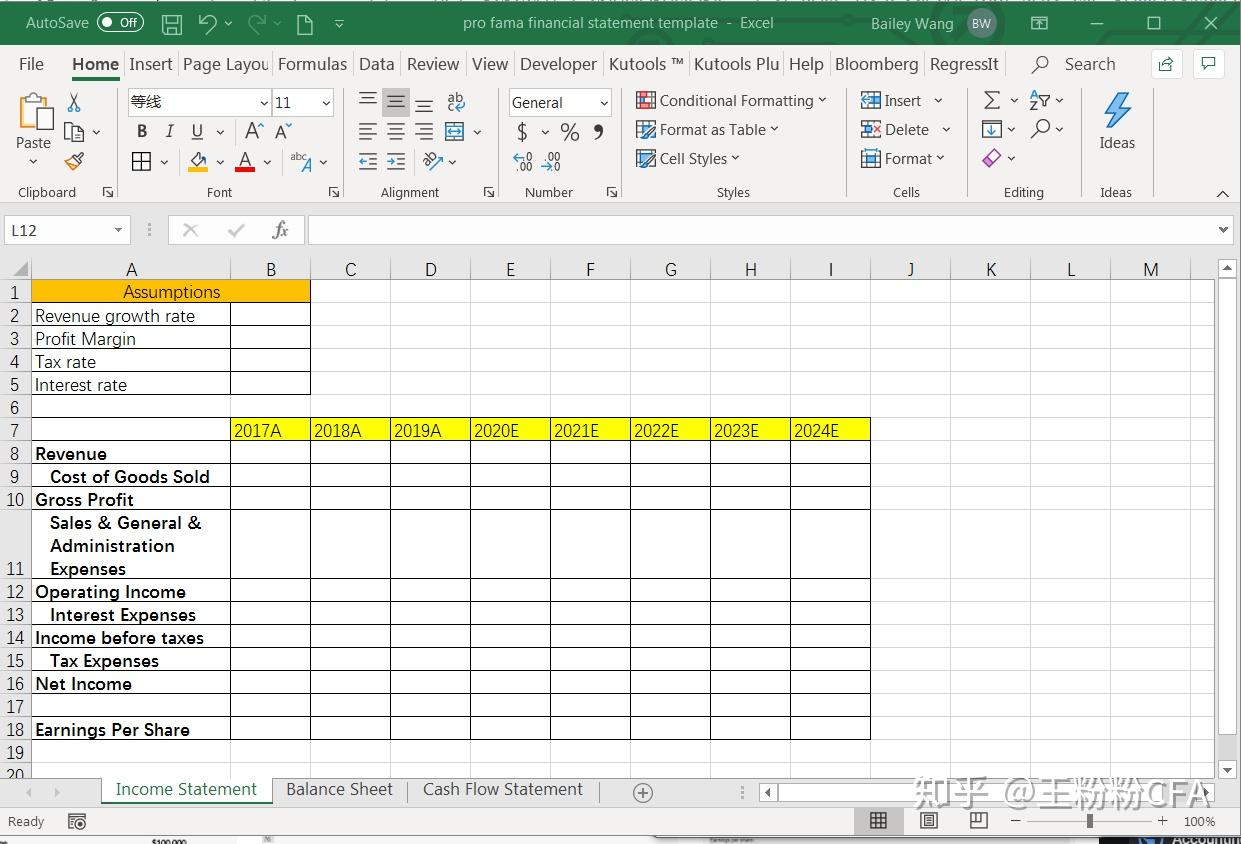Toggle Bold formatting
Viewport: 1241px width, 844px height.
141,131
